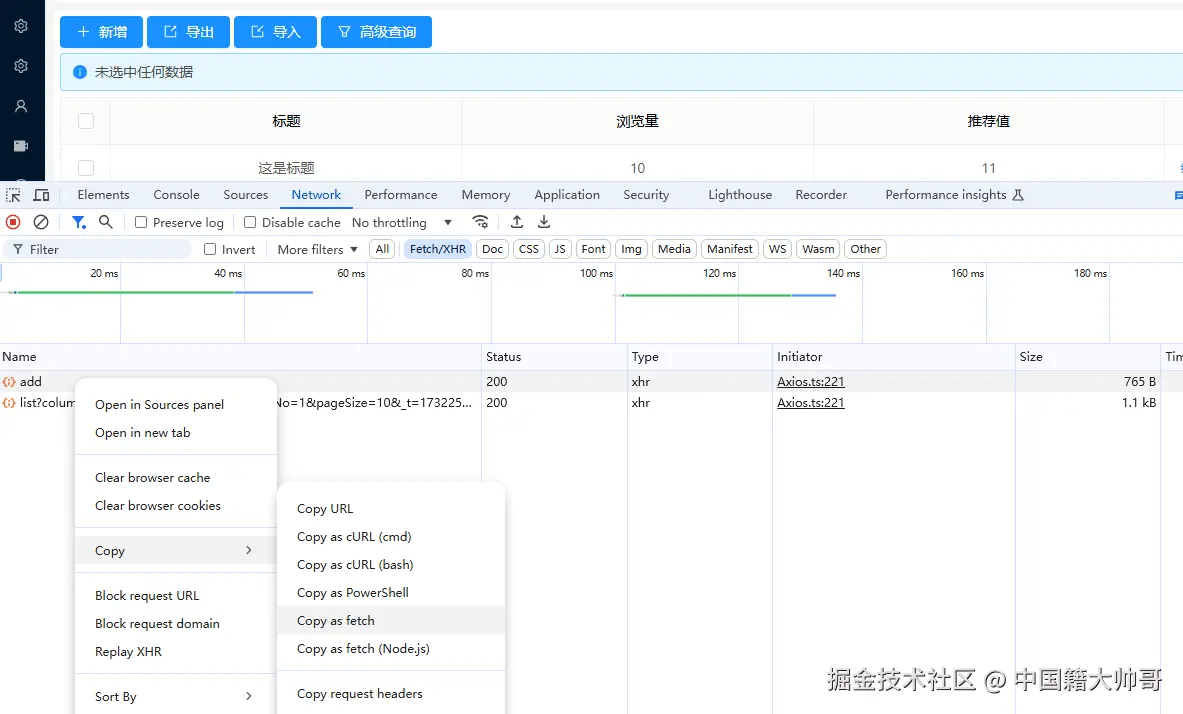Click the stop recording network log icon
Image resolution: width=1183 pixels, height=714 pixels.
[x=13, y=222]
